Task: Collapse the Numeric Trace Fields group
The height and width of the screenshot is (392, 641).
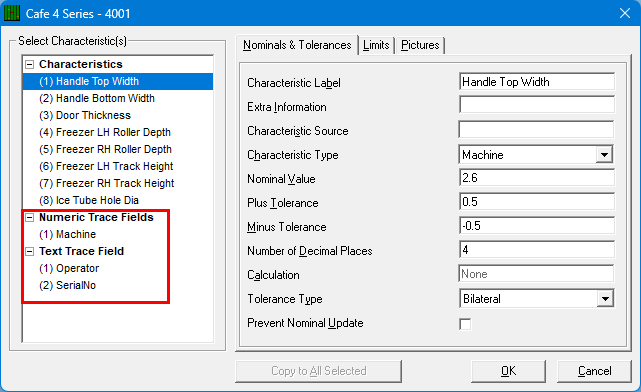Action: pos(29,217)
